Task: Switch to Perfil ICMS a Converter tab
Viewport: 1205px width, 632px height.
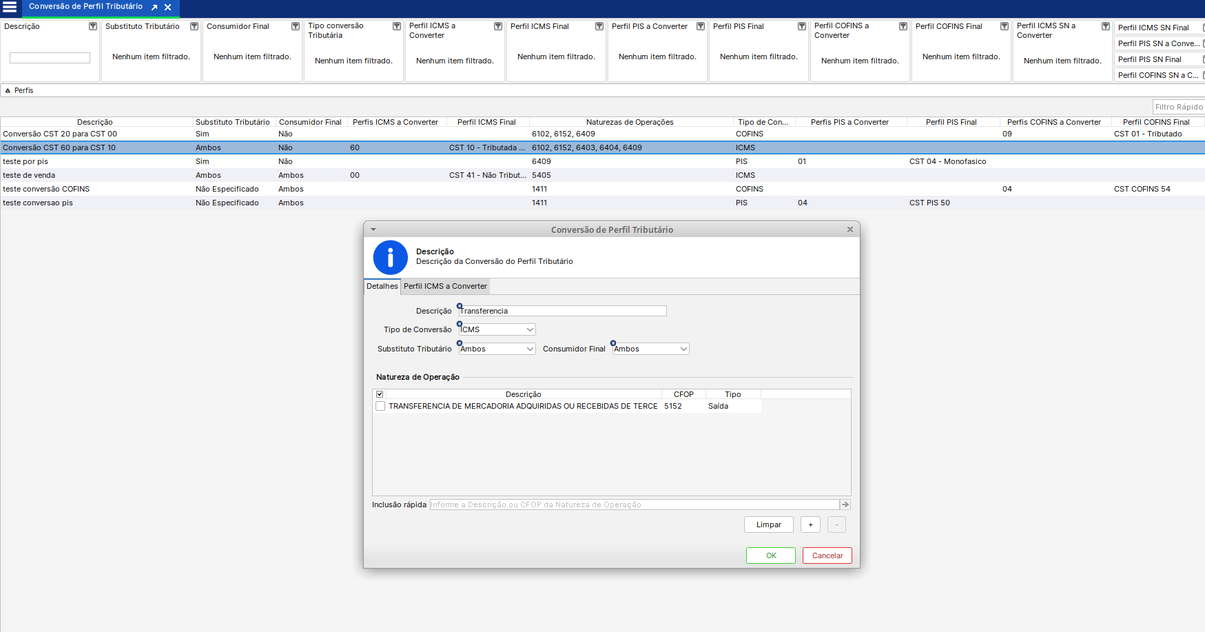Action: click(x=445, y=287)
